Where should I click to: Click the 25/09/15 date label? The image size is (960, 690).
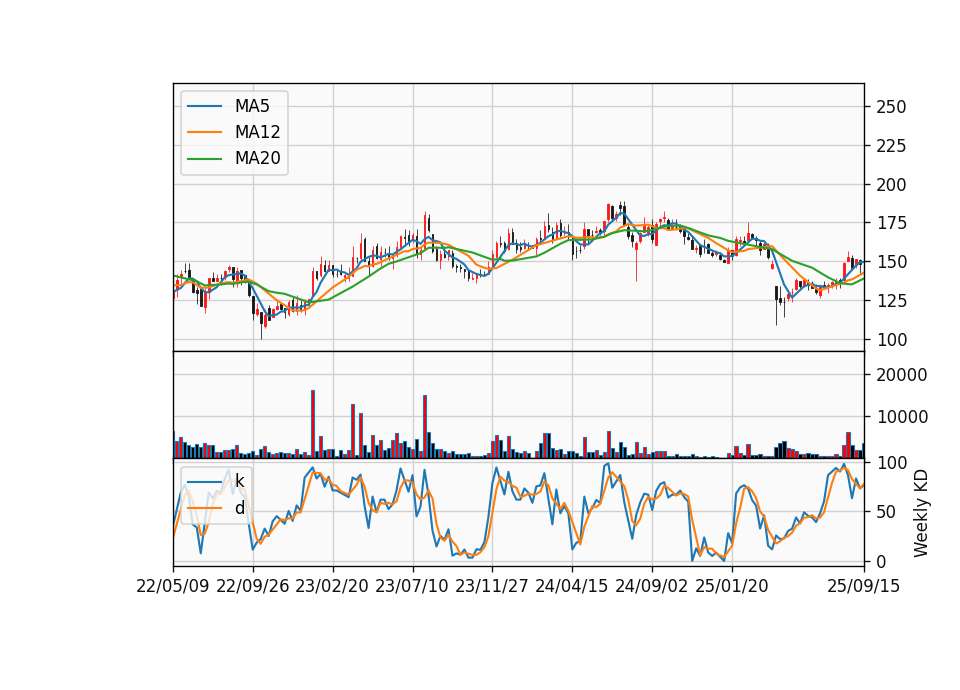[x=864, y=586]
